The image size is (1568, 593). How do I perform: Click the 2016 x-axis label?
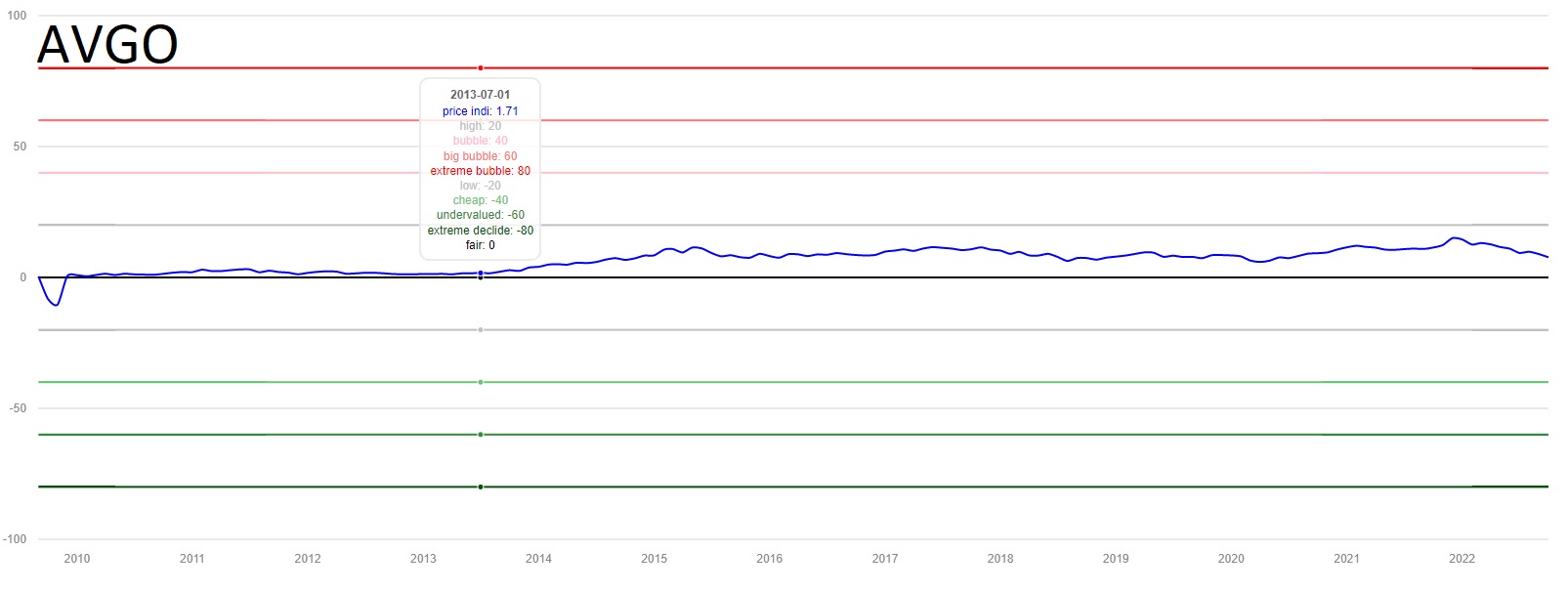[769, 559]
